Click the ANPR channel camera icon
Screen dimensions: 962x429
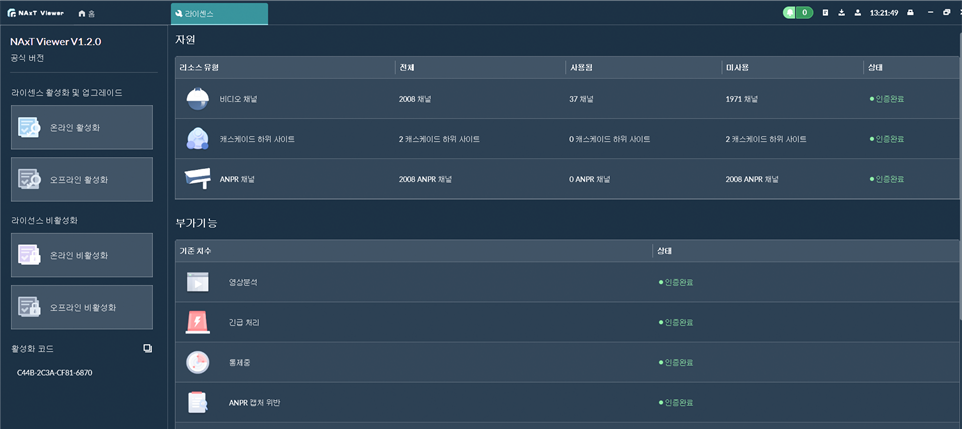[x=197, y=179]
